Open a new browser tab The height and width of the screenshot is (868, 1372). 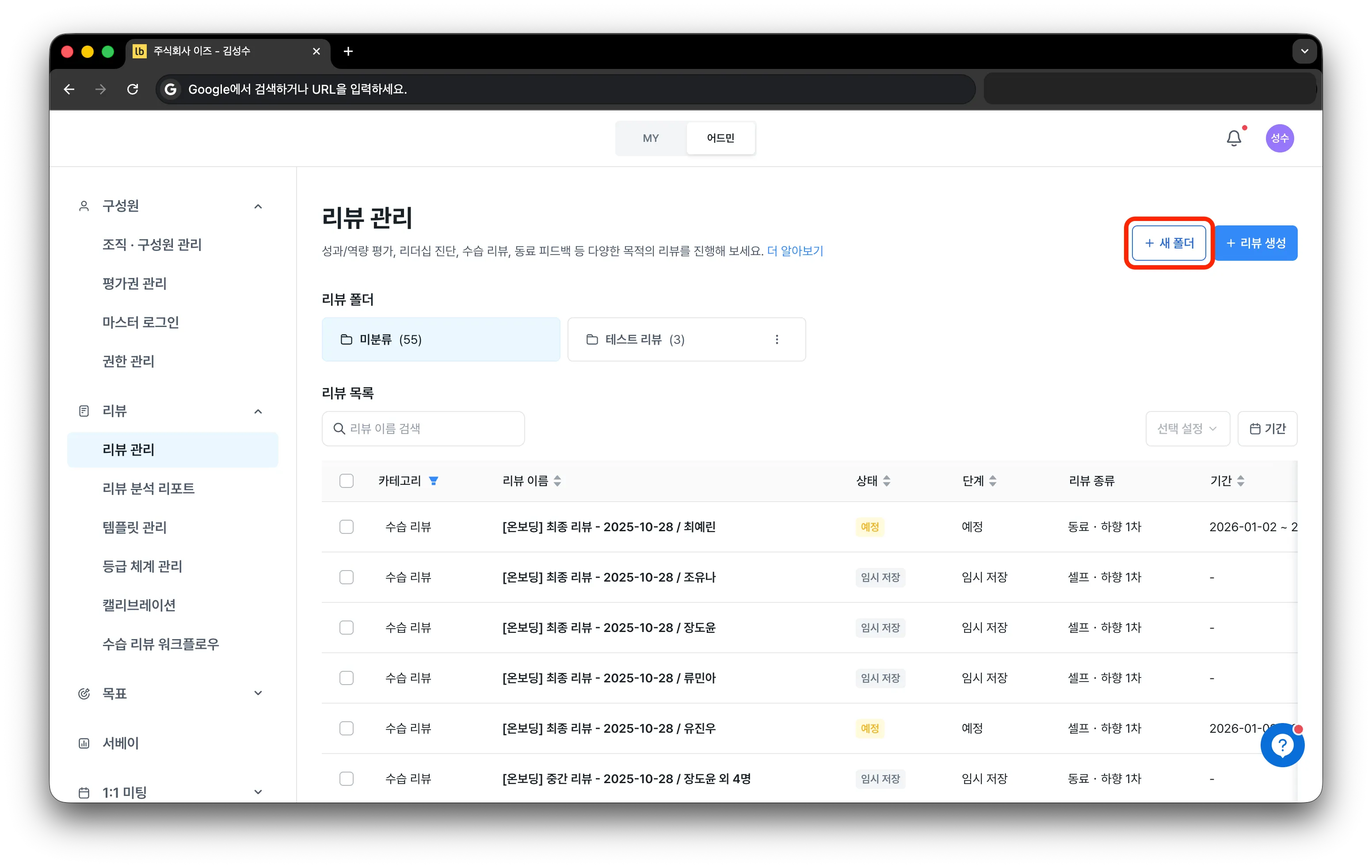coord(348,51)
